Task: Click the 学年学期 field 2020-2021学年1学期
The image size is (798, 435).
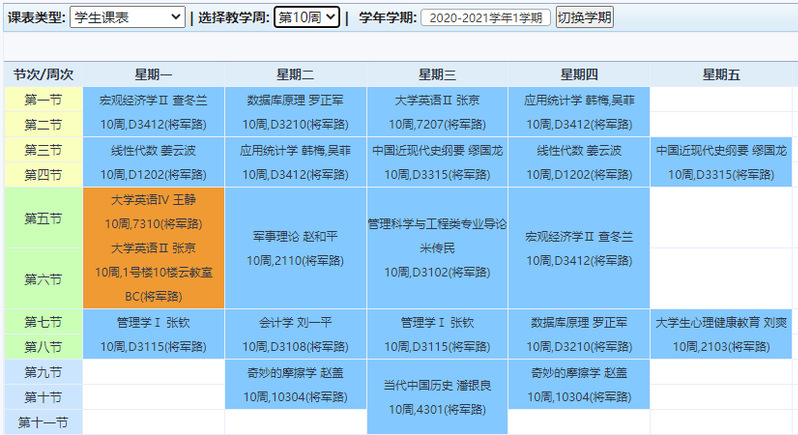Action: pos(485,18)
